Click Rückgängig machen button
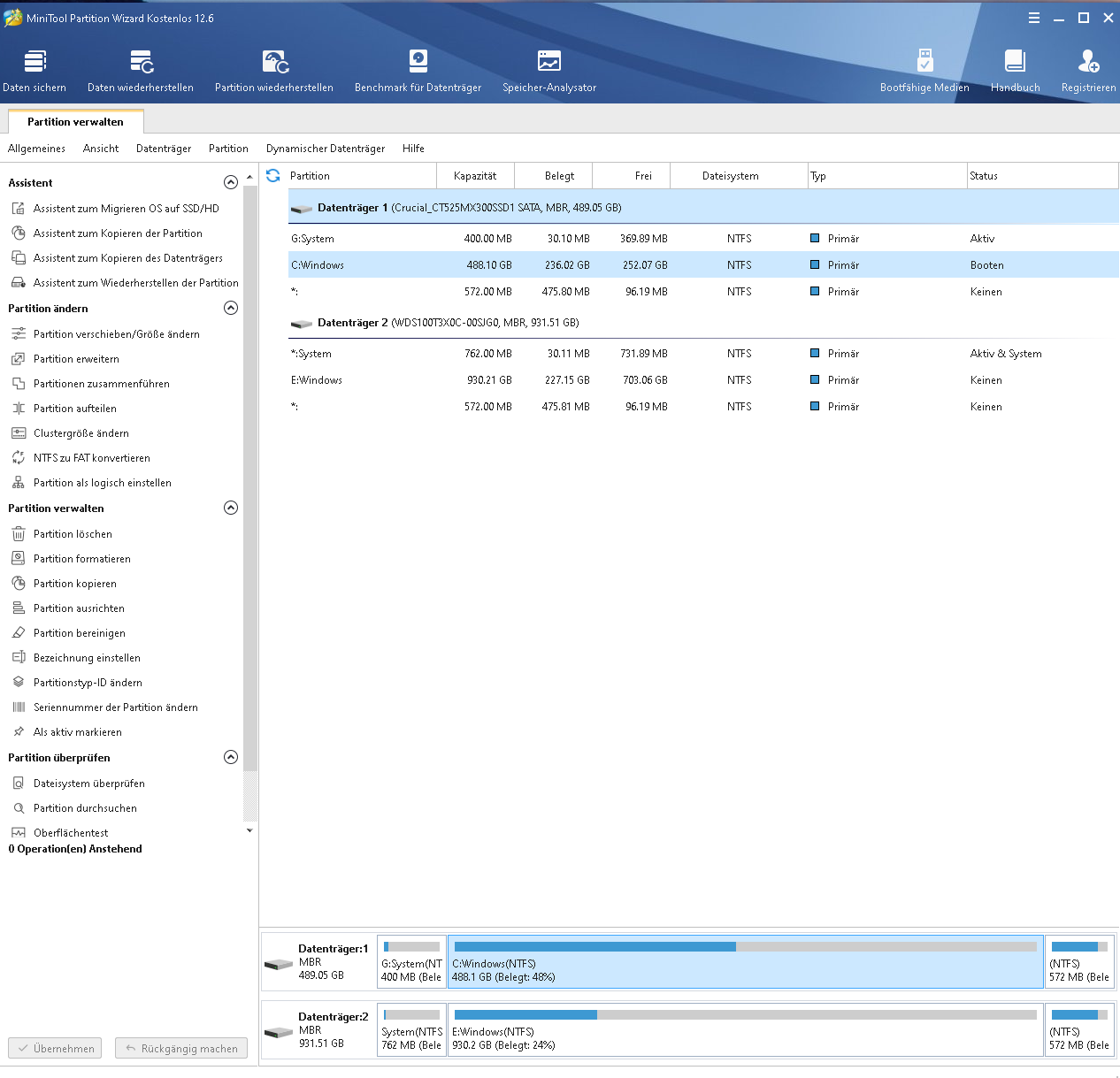 pos(181,1048)
